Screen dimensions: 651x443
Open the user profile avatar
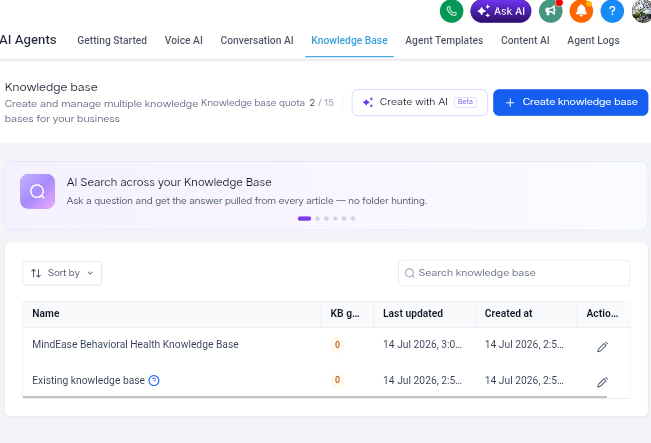coord(641,11)
